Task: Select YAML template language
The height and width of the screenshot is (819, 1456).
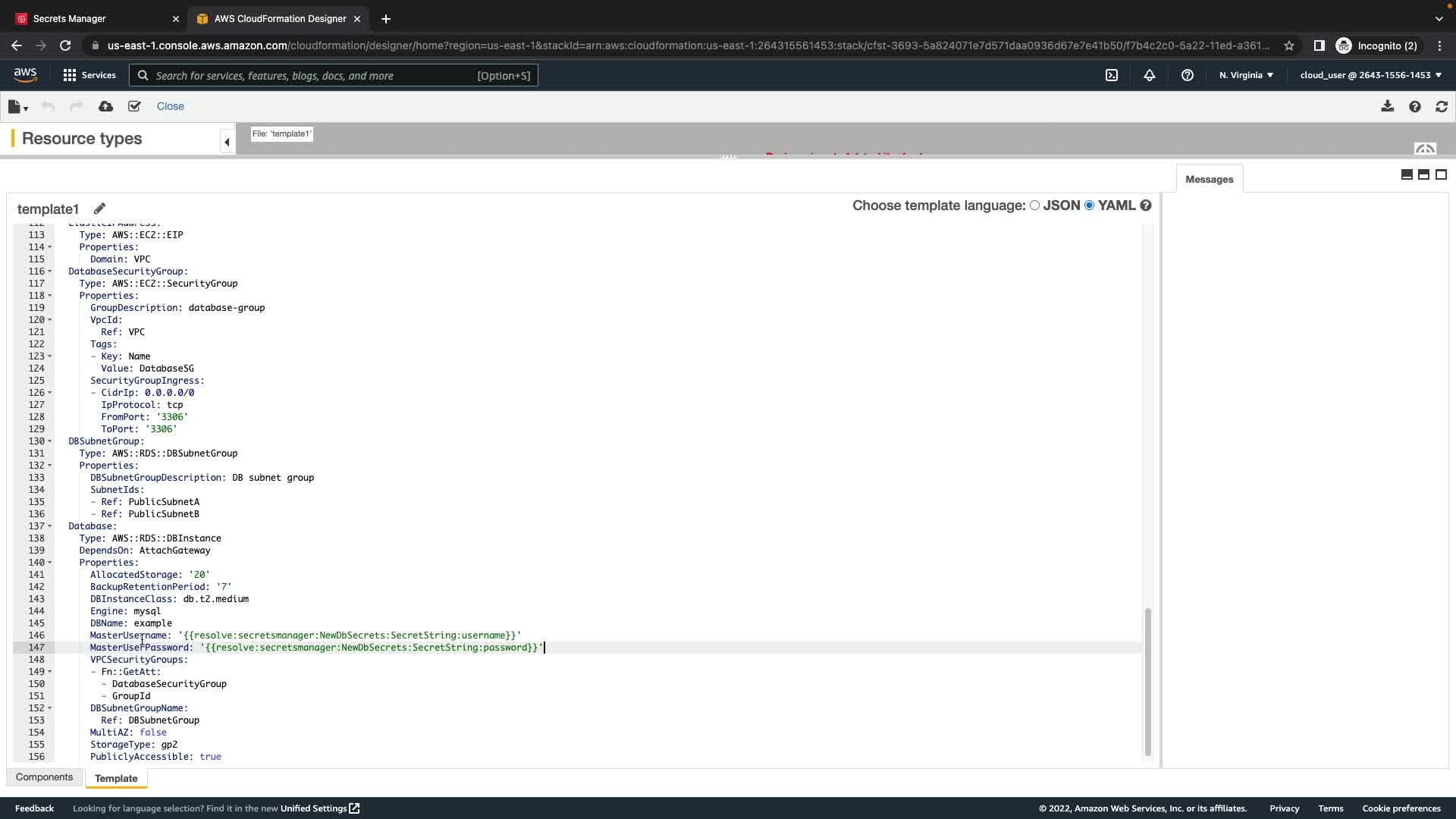Action: [1090, 206]
